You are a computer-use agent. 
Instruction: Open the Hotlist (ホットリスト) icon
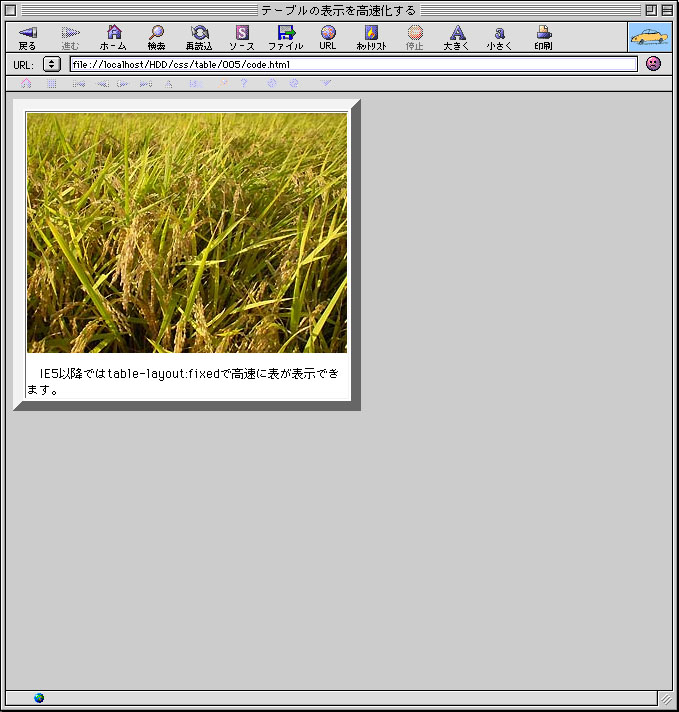tap(371, 34)
